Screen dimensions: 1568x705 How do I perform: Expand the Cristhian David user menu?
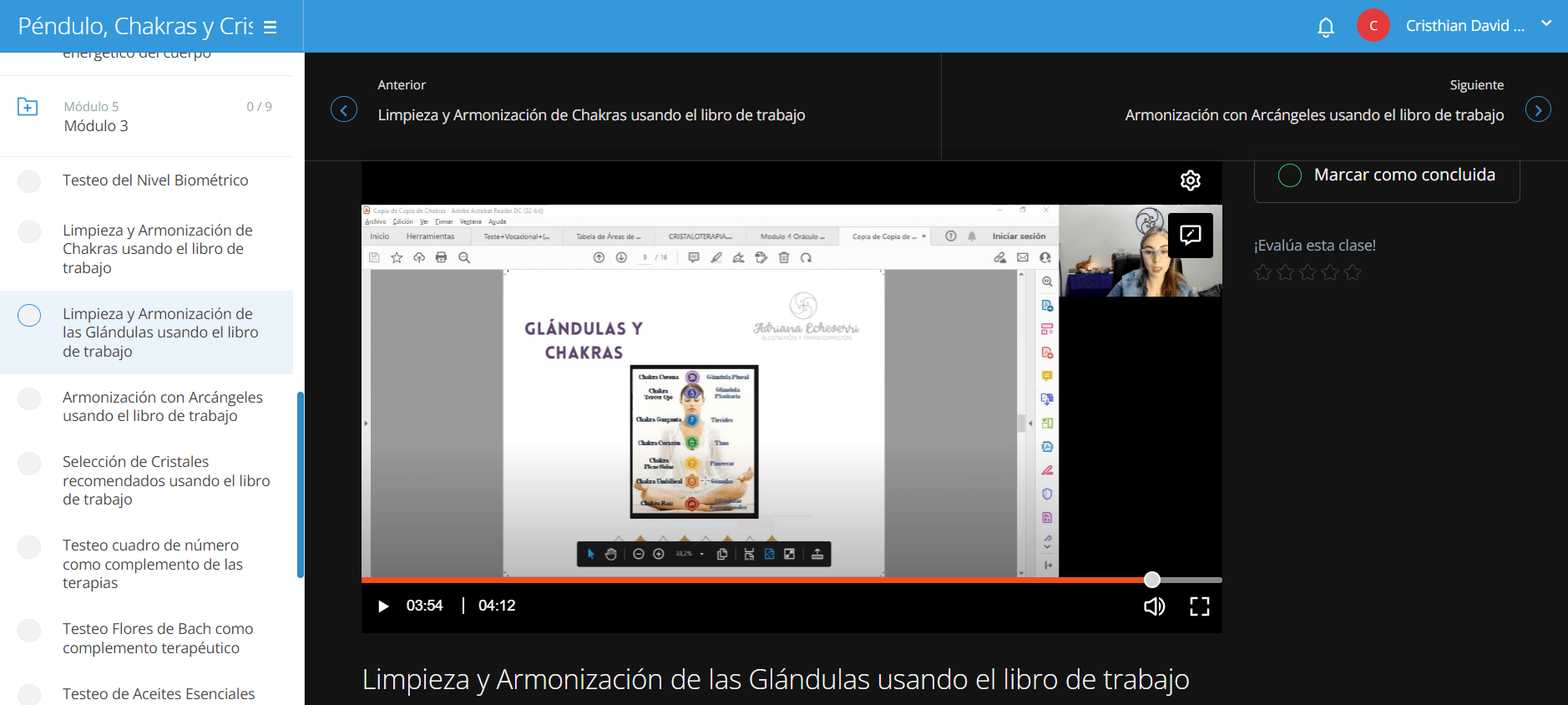point(1546,24)
